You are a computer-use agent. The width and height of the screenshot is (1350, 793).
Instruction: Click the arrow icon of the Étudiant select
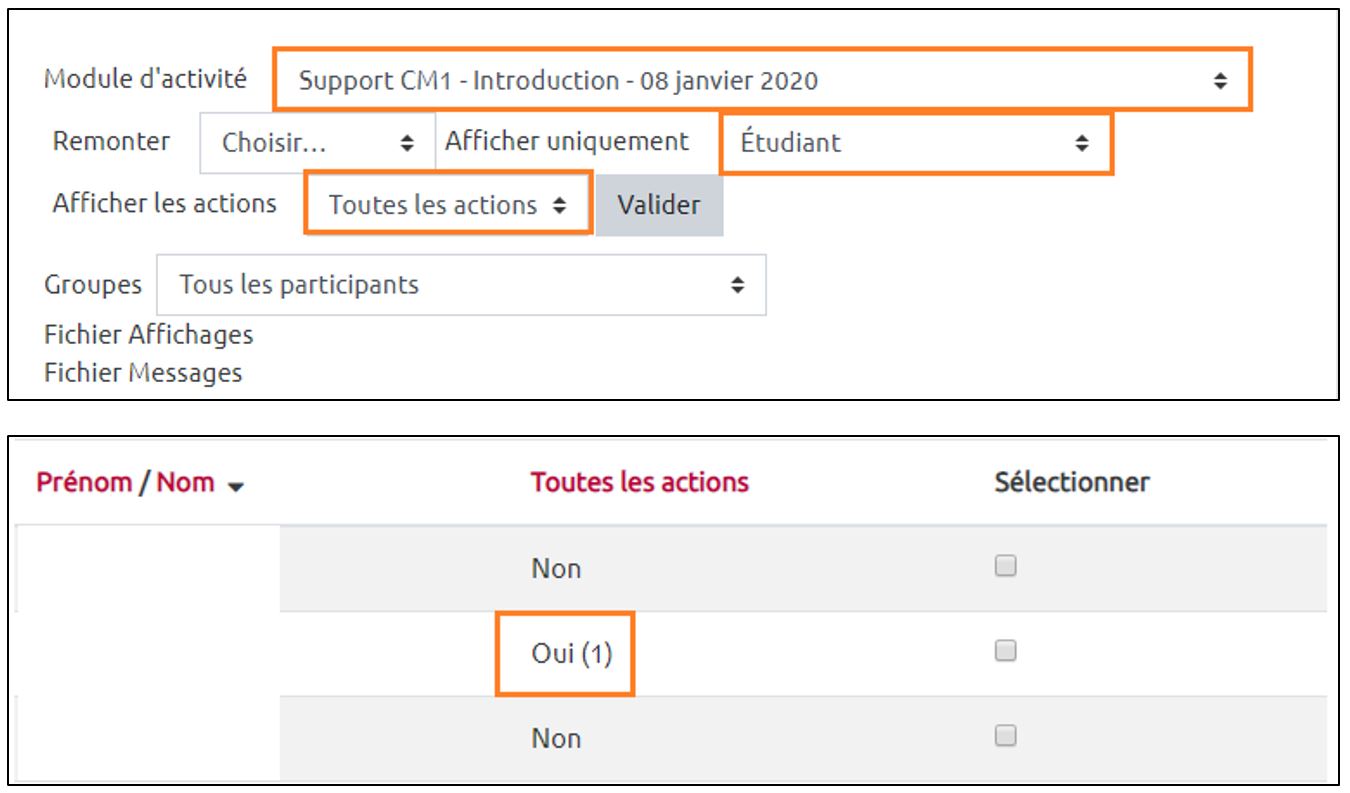coord(1081,143)
